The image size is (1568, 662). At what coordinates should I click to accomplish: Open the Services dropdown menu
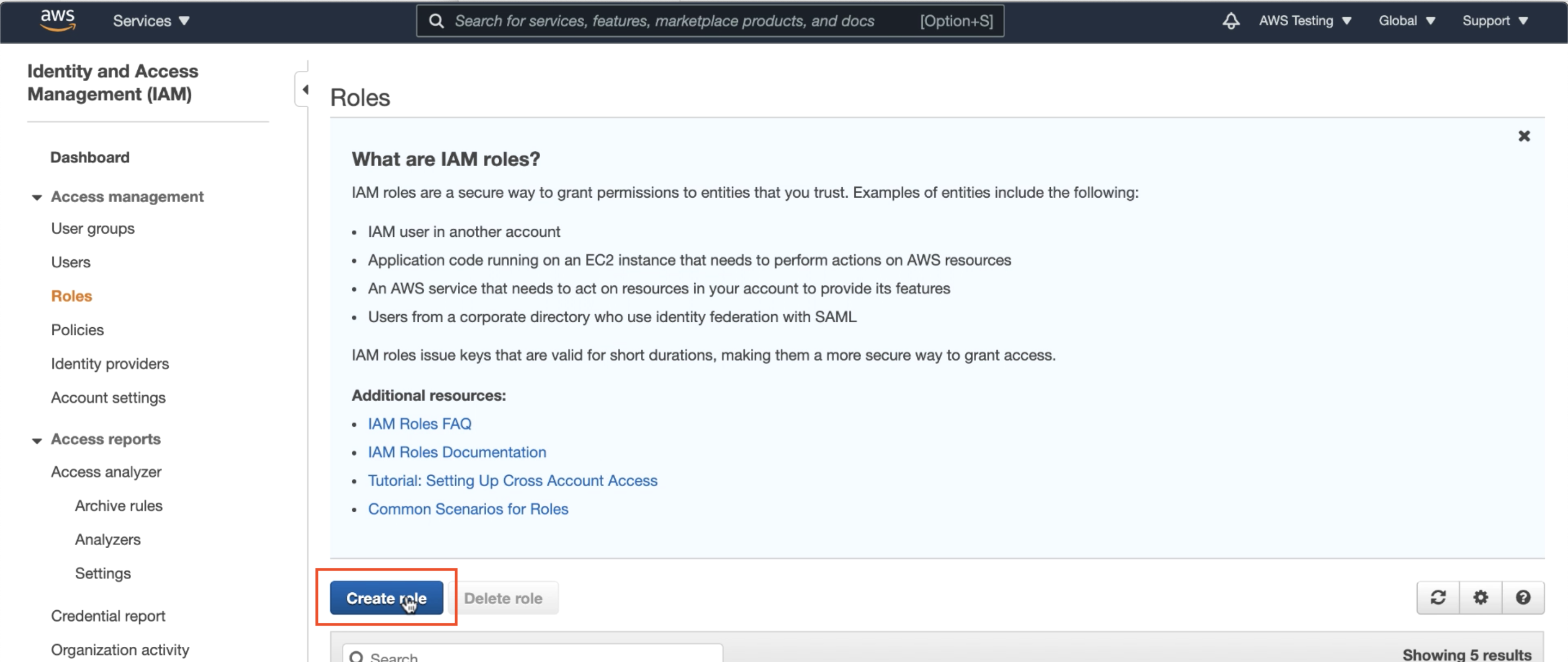click(151, 21)
